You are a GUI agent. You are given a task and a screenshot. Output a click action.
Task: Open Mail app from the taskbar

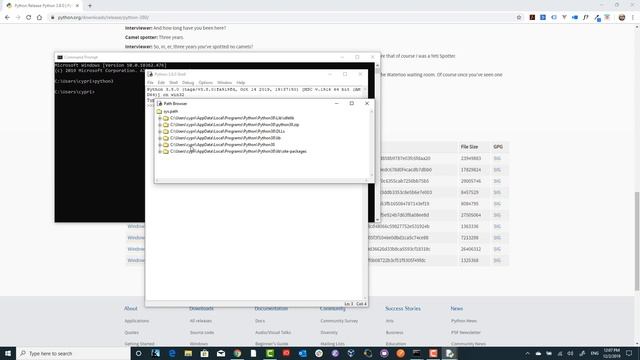221,353
